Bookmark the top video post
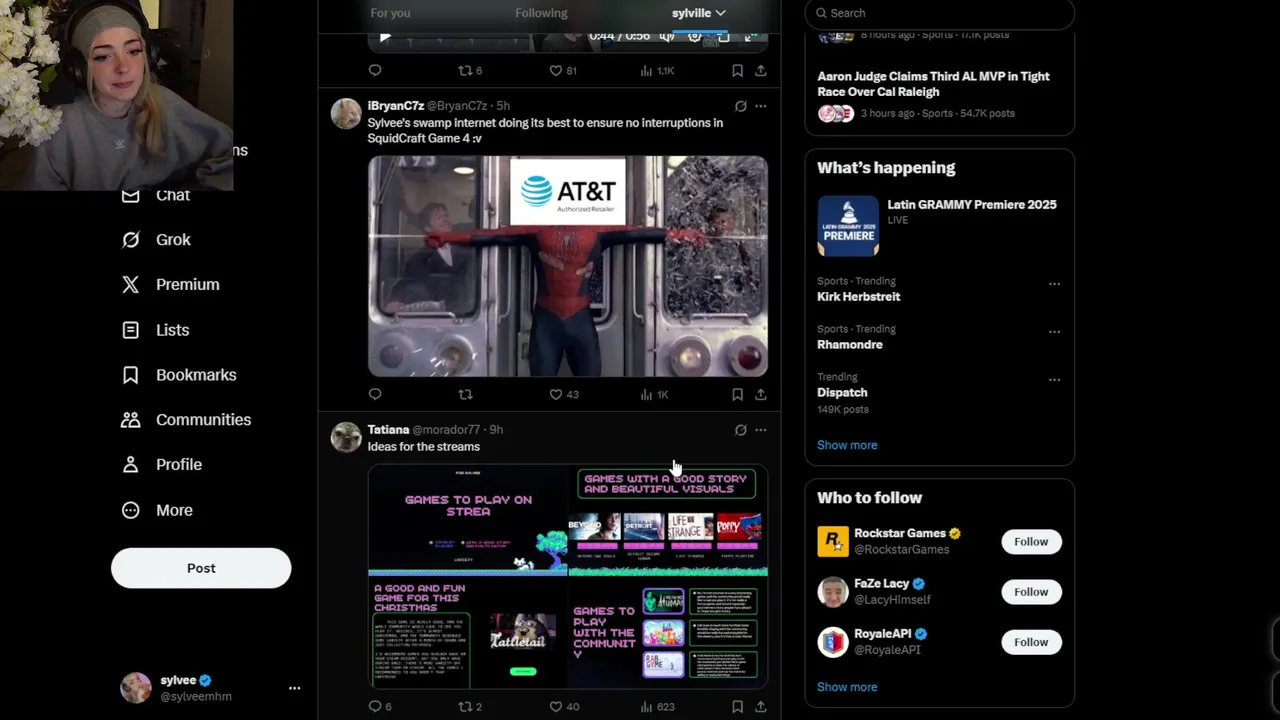This screenshot has height=720, width=1280. [x=737, y=70]
